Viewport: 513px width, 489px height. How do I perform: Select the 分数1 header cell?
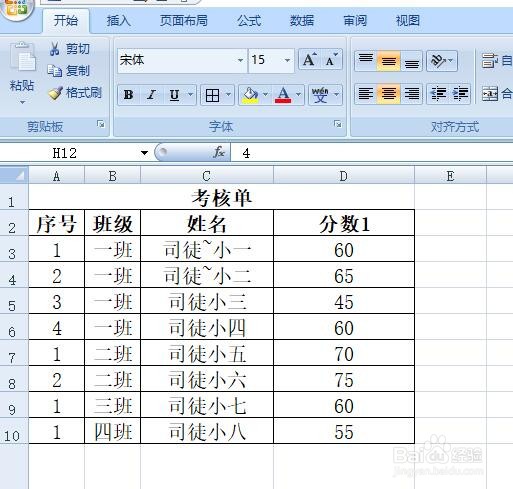[344, 223]
